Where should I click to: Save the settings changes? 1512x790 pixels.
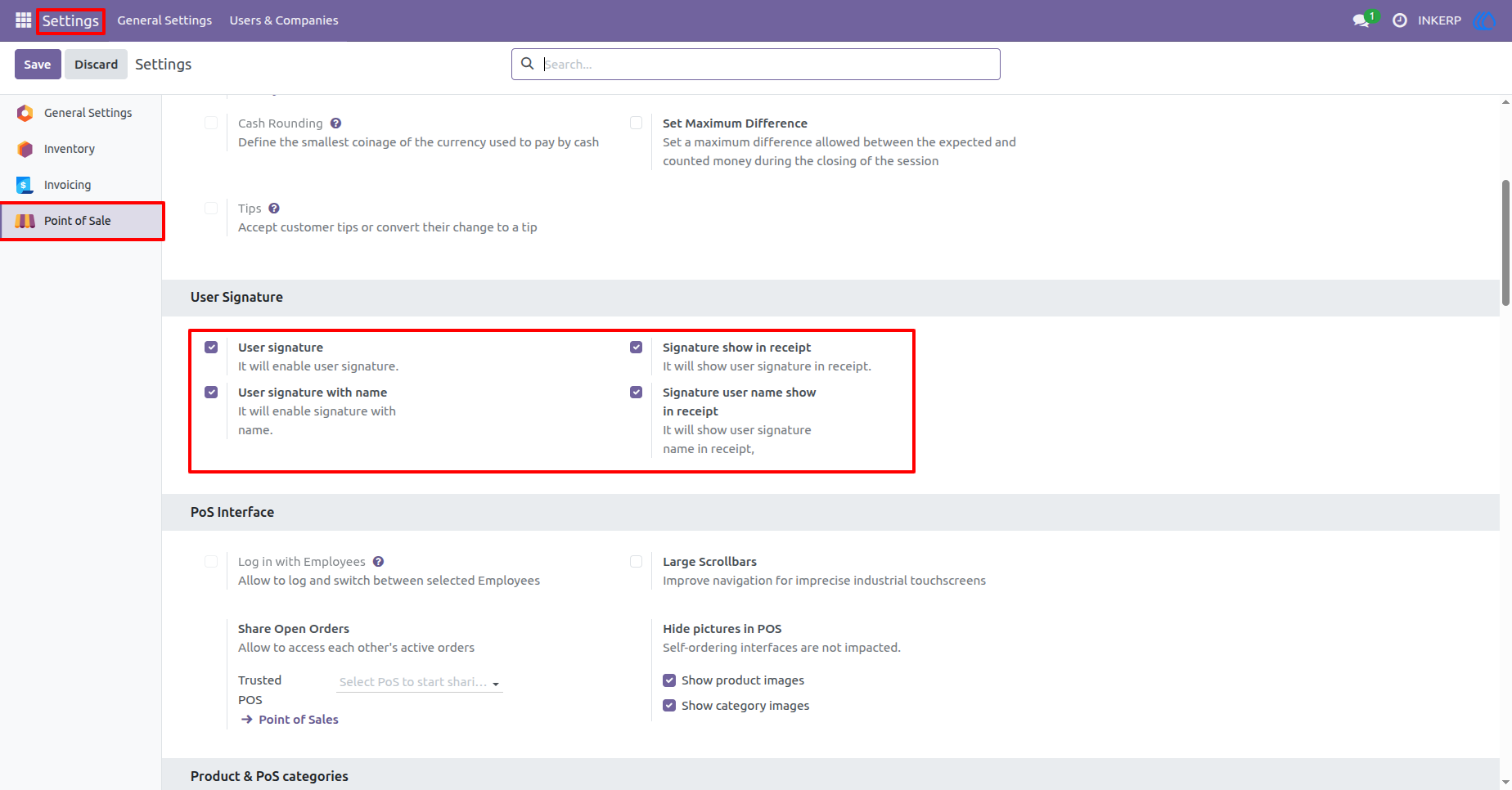click(38, 65)
